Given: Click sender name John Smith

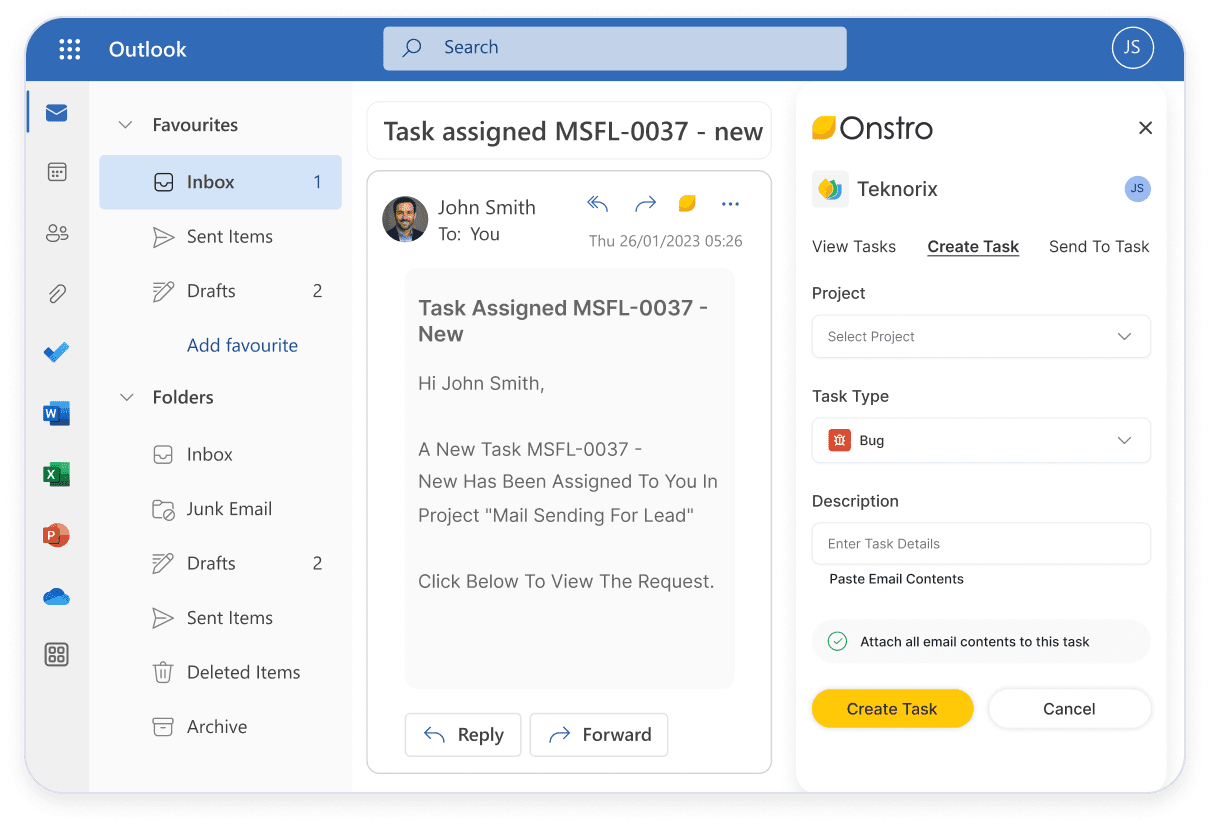Looking at the screenshot, I should 487,207.
